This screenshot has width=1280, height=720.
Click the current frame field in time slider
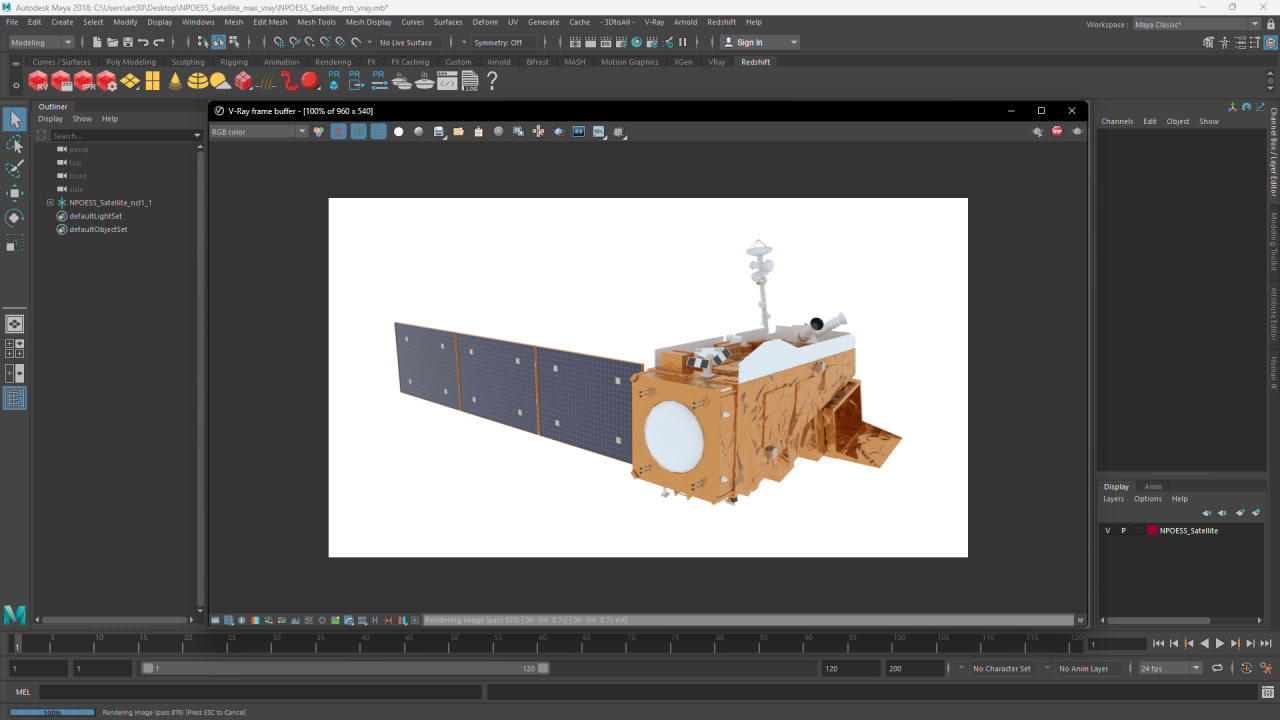[x=1116, y=644]
